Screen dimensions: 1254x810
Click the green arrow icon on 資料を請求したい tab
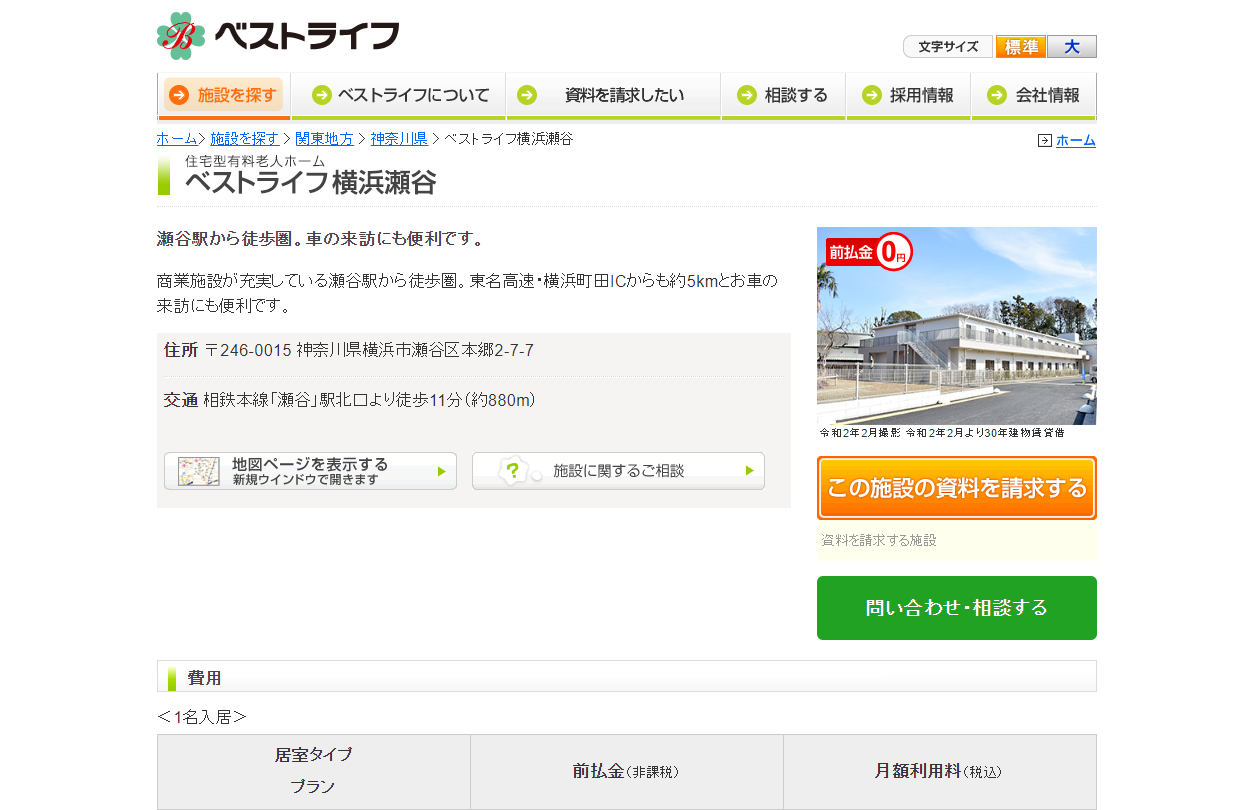[x=527, y=95]
